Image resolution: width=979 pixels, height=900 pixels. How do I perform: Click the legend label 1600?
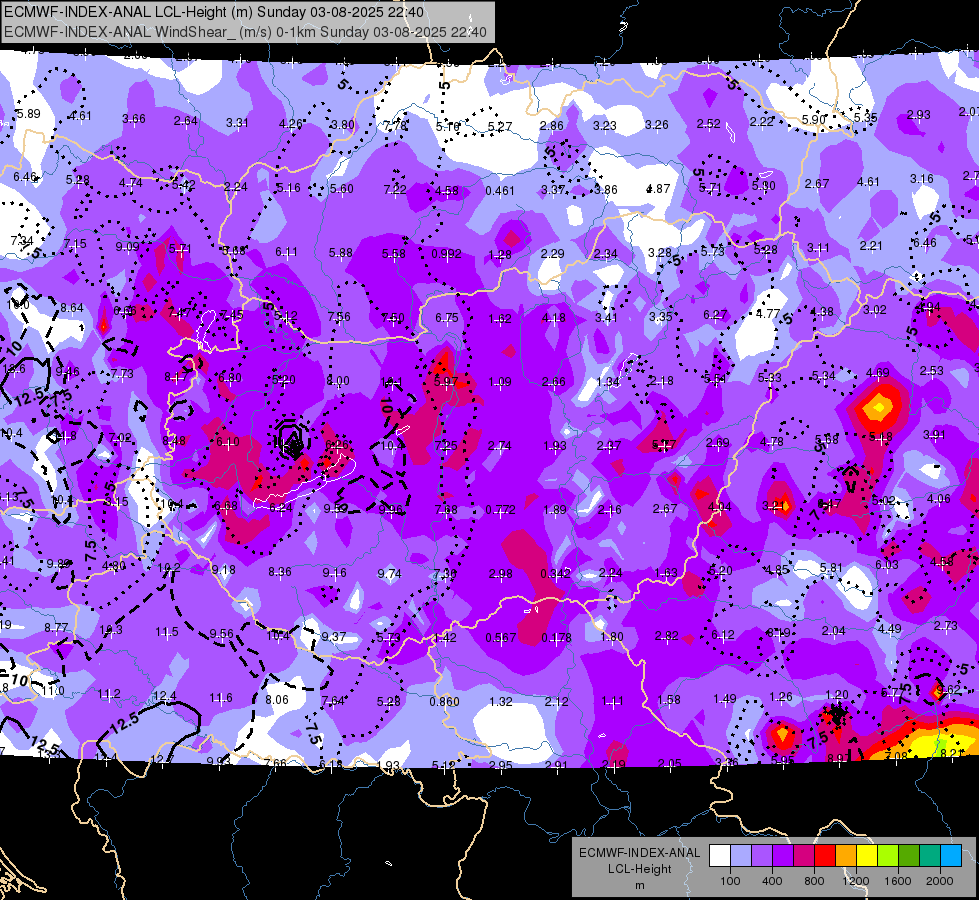point(898,881)
